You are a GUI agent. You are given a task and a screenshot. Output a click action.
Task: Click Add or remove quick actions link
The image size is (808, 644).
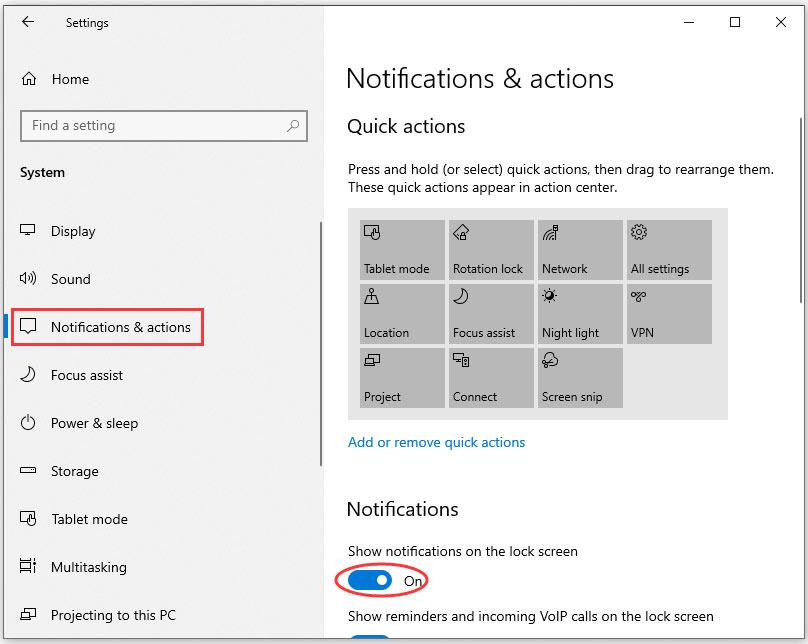coord(436,443)
